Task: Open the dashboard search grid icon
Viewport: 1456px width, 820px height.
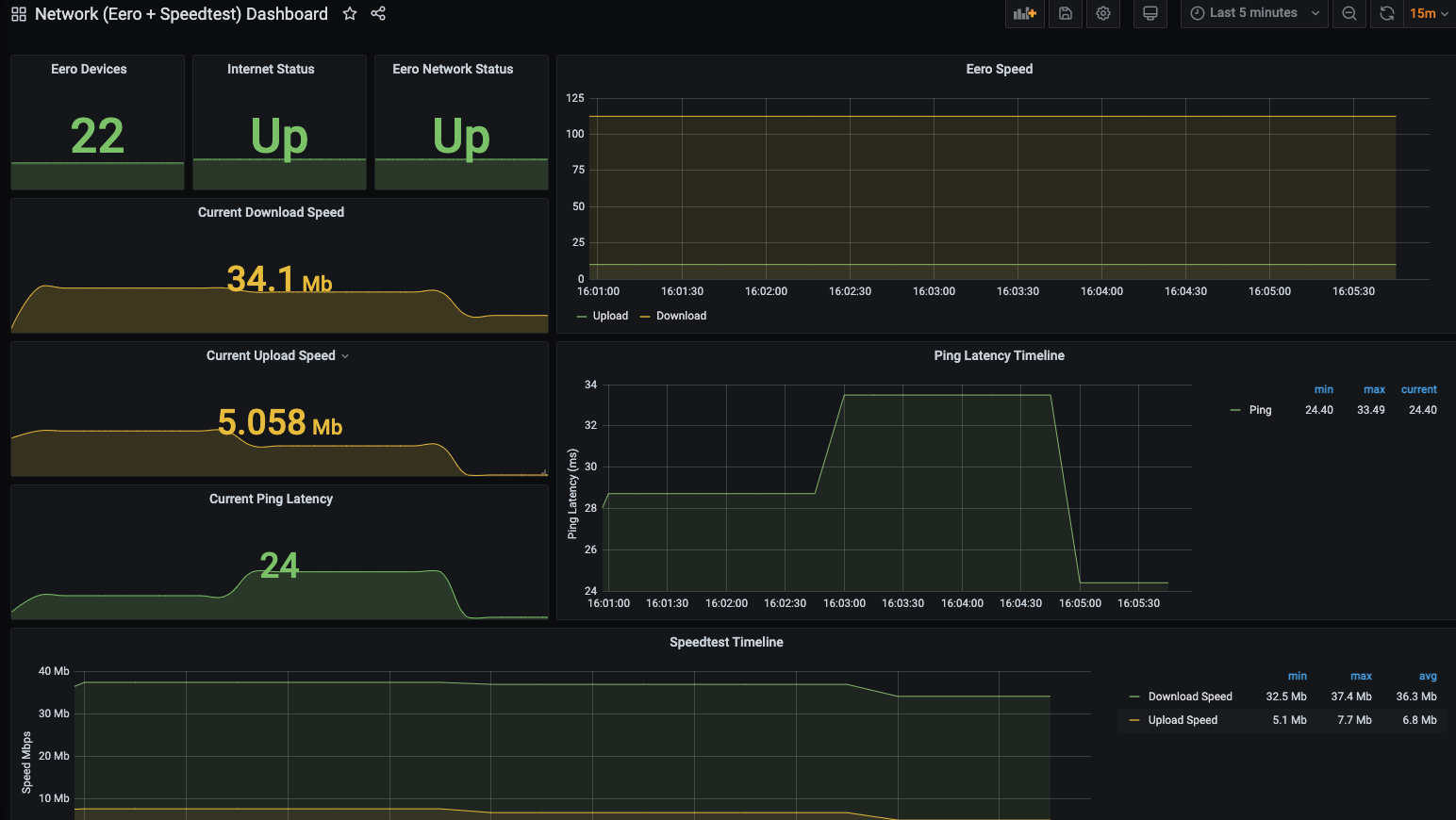Action: click(19, 14)
